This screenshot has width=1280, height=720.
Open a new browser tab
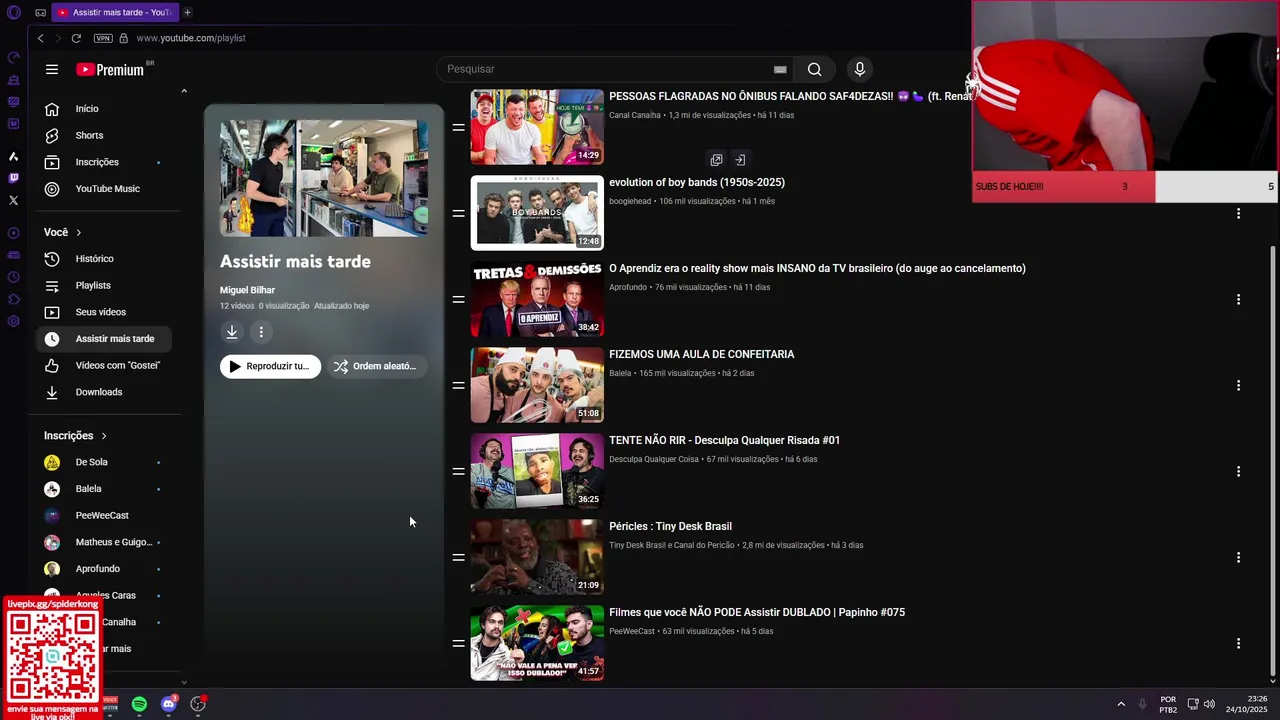coord(187,12)
